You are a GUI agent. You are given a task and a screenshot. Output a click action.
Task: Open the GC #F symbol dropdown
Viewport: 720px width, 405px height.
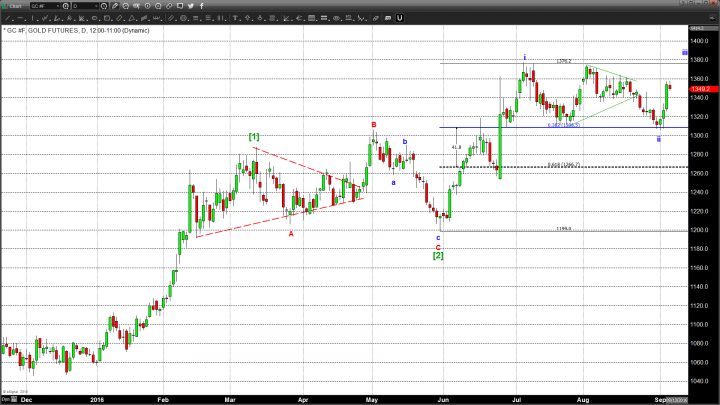46,6
